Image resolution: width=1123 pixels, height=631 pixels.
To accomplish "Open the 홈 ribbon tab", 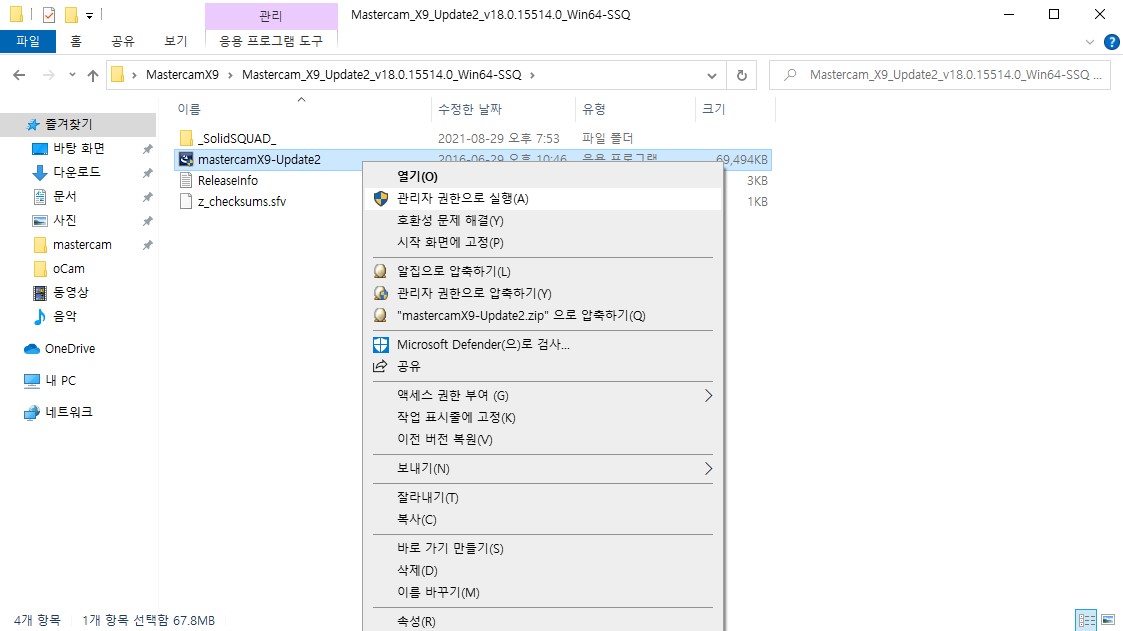I will (x=76, y=42).
